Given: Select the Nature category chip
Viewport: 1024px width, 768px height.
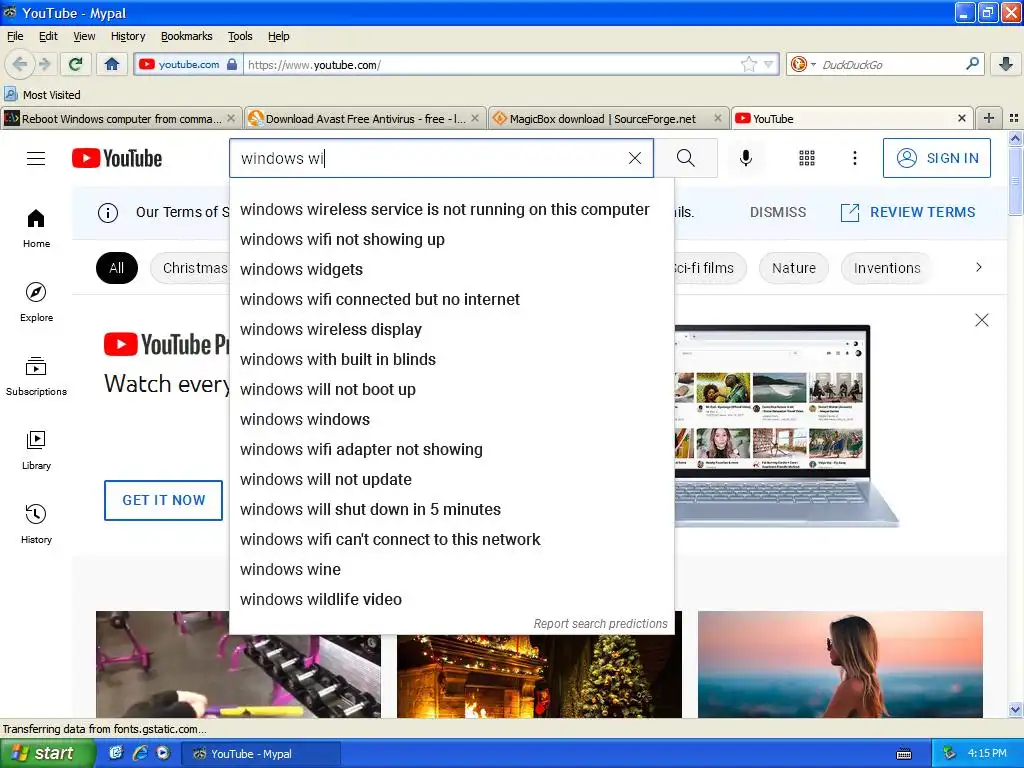Looking at the screenshot, I should click(x=793, y=268).
